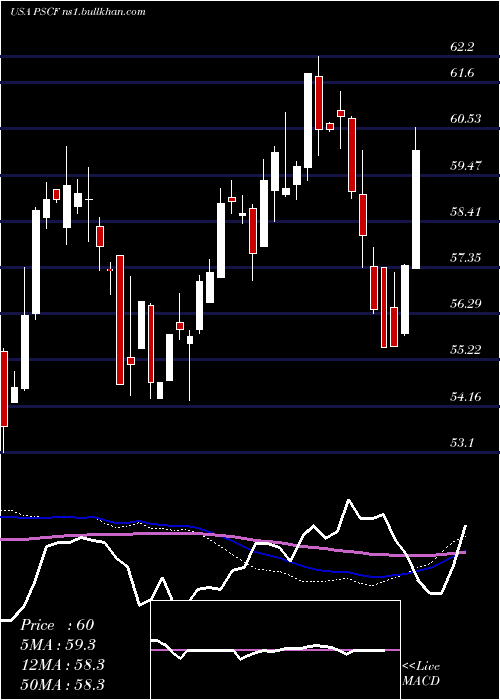Click inside the MACD inset chart panel
The image size is (500, 700).
(x=275, y=650)
